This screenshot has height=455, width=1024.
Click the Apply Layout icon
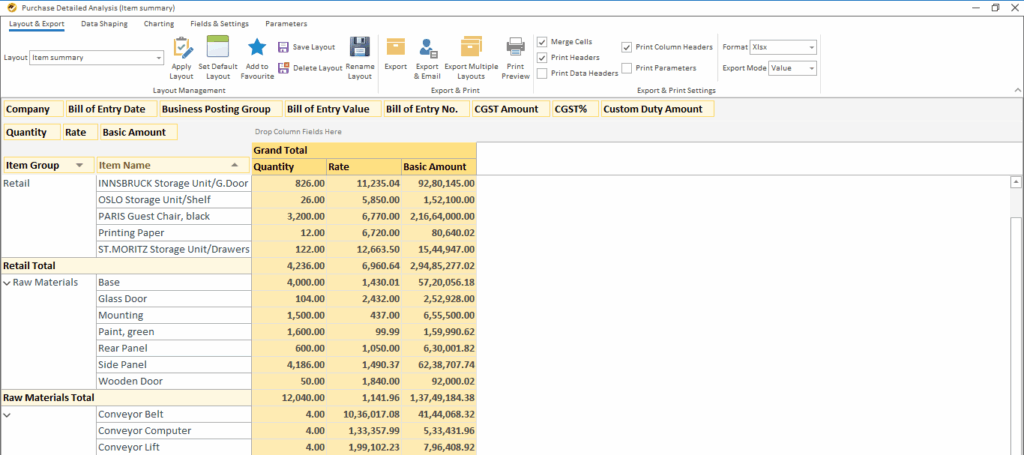(x=182, y=48)
